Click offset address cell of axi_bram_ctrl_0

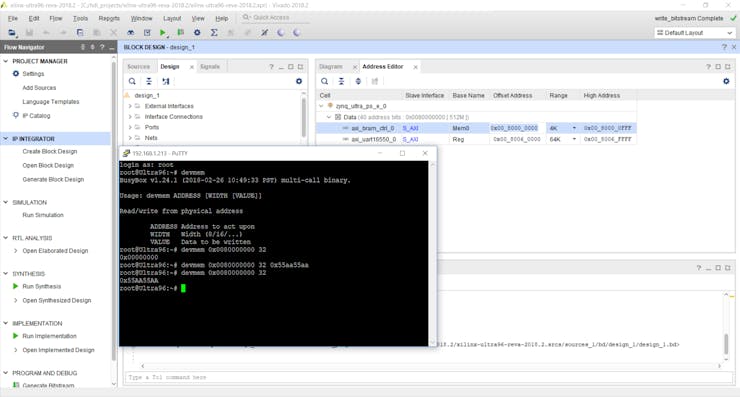514,128
